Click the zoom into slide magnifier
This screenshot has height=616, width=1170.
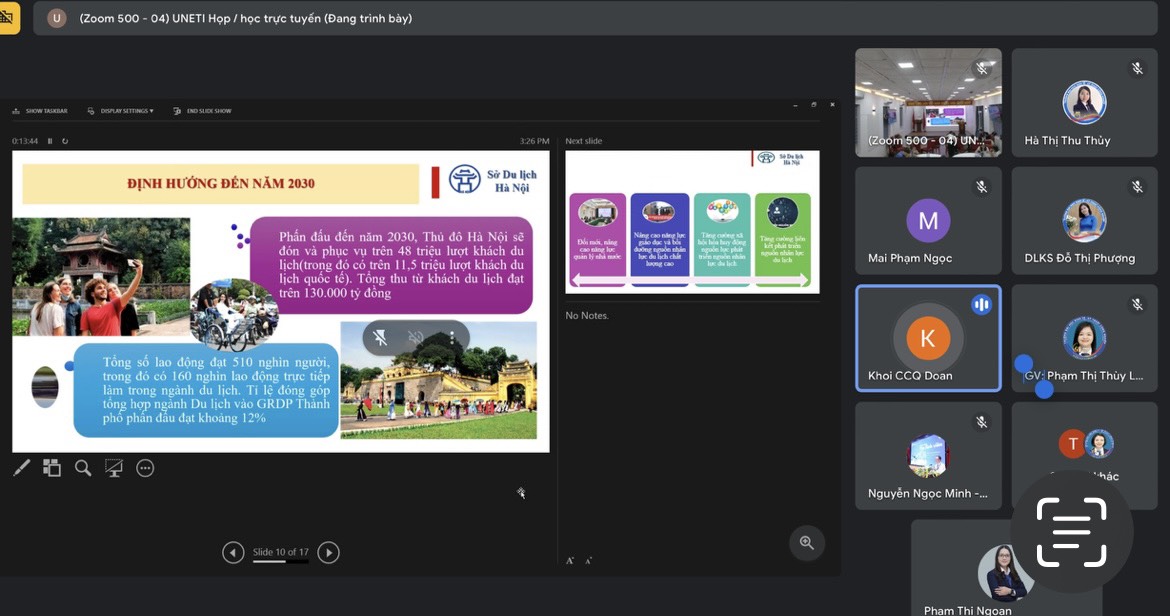83,468
